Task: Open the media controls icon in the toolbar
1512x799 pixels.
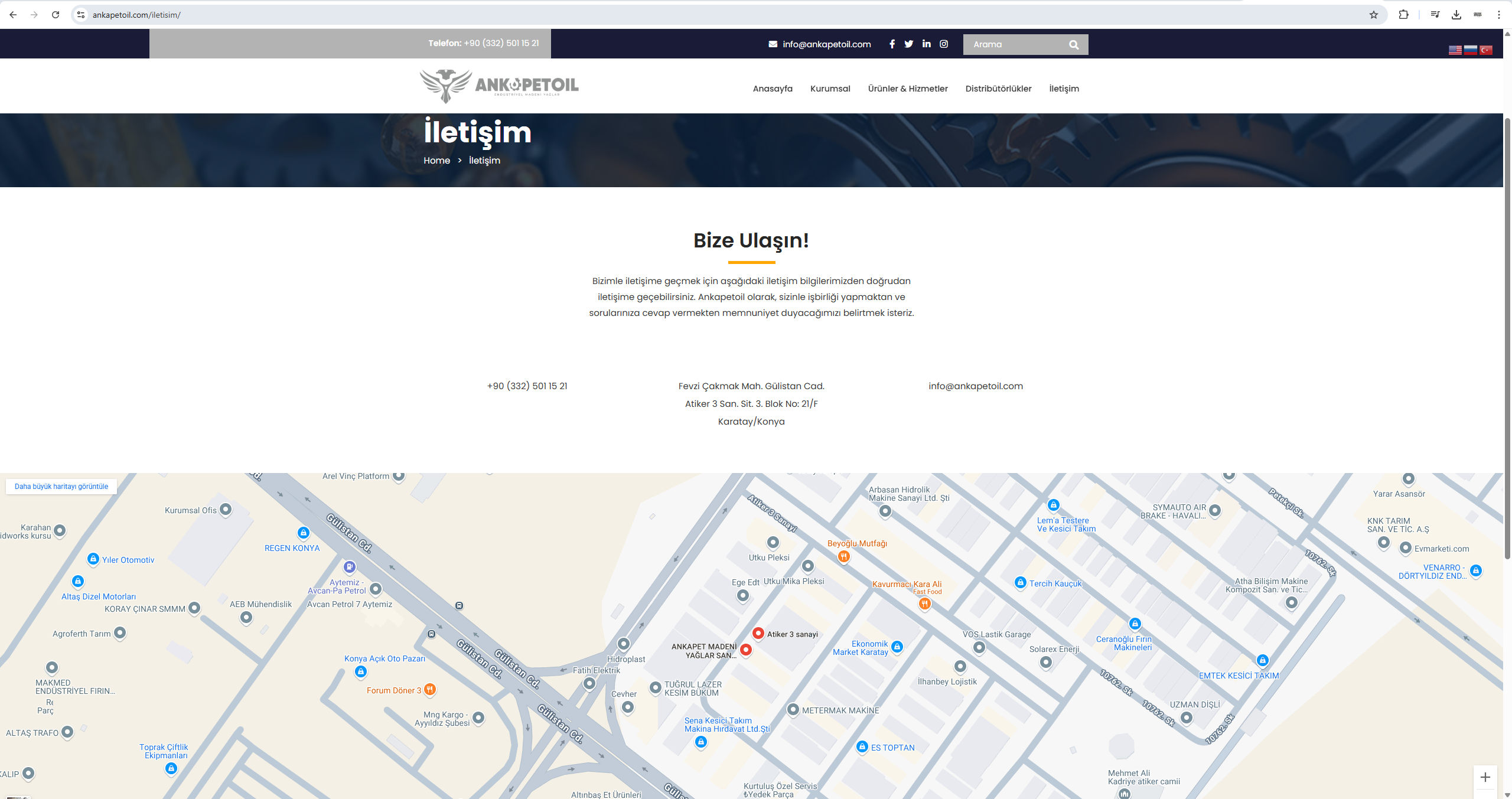Action: pyautogui.click(x=1435, y=15)
